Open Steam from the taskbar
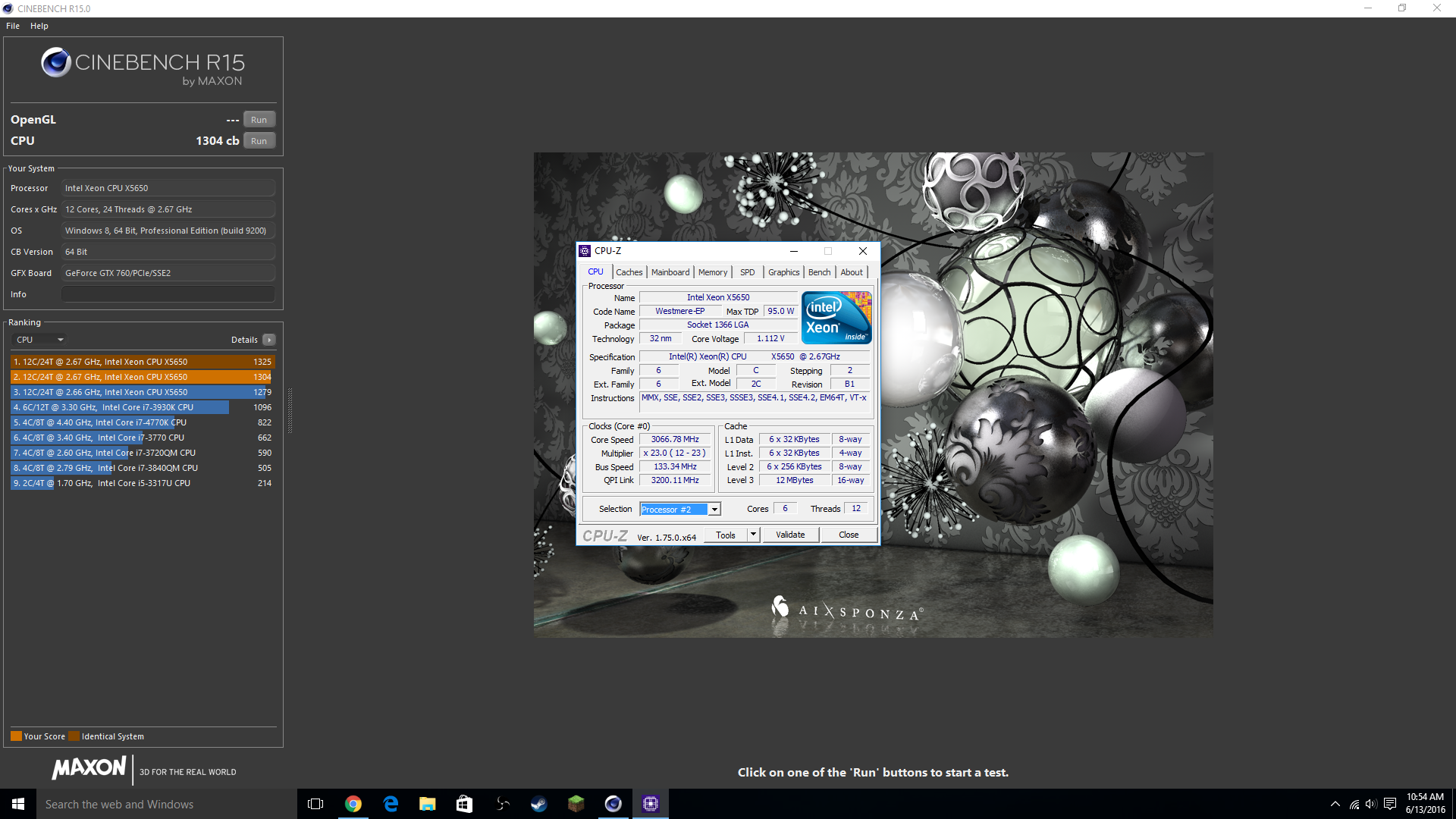Viewport: 1456px width, 819px height. (539, 804)
